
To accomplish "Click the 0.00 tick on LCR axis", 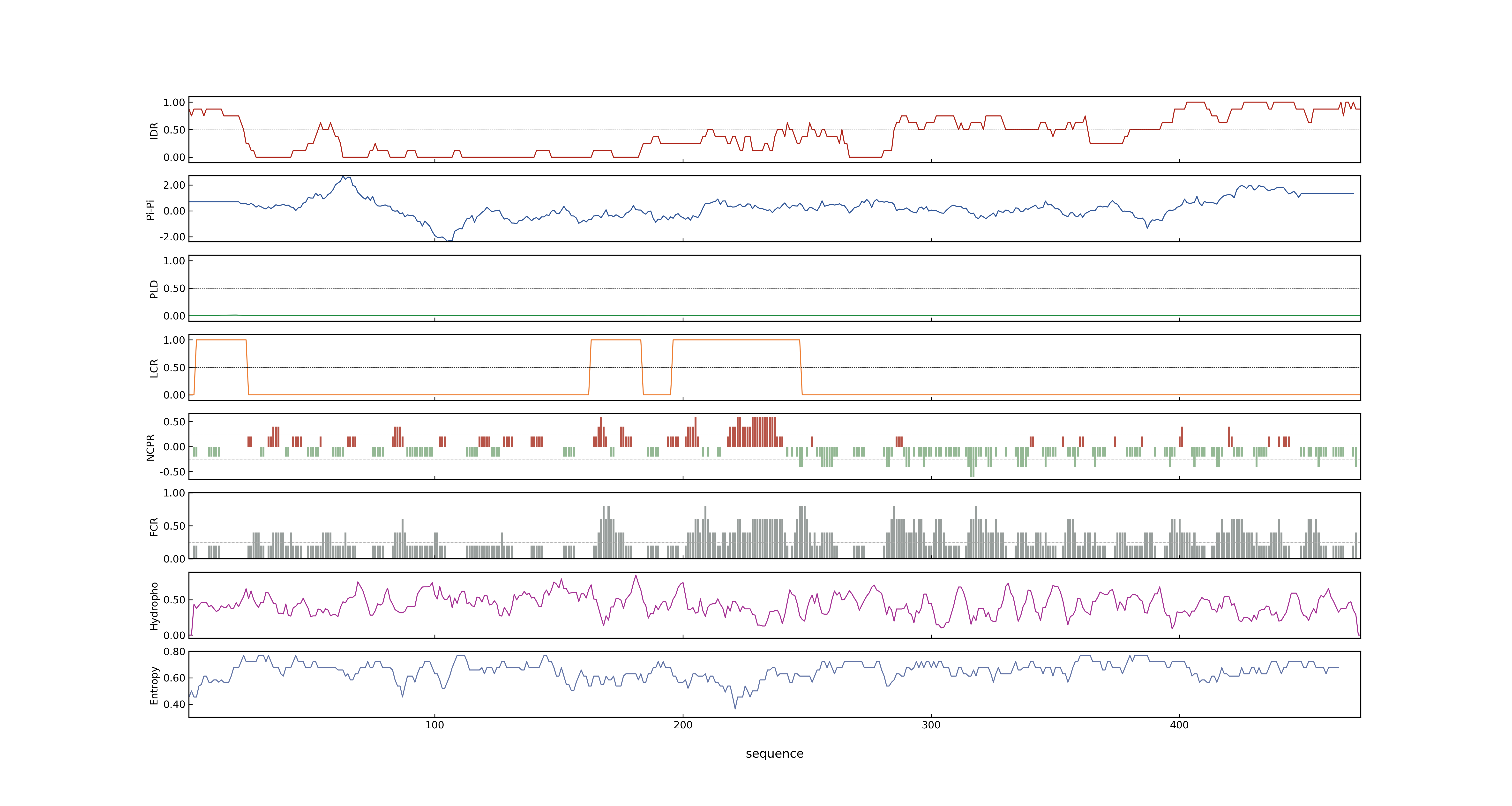I will pos(174,395).
